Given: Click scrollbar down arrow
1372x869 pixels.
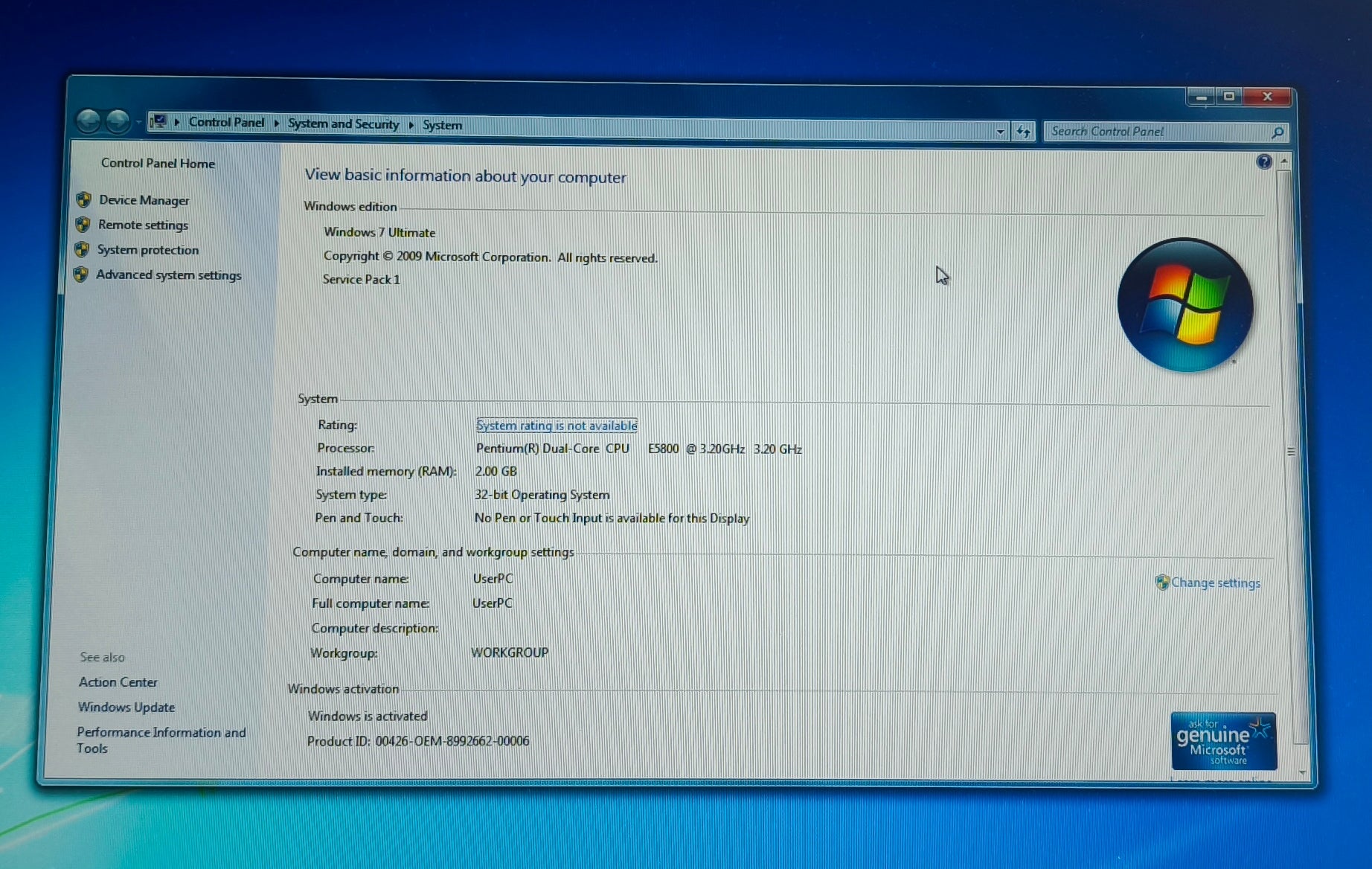Looking at the screenshot, I should 1302,772.
